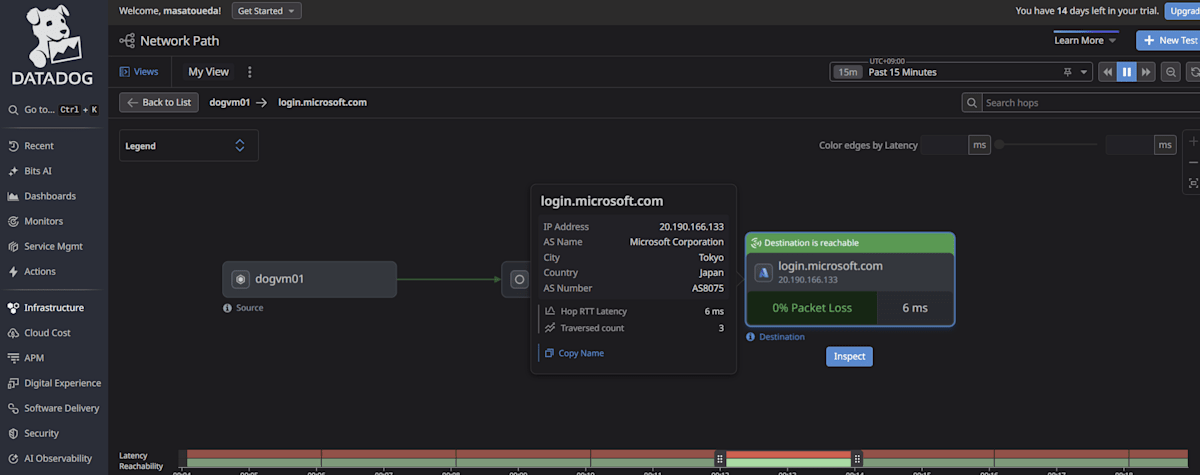Click the left timeline selection handle
Screen dimensions: 1200x475
pos(721,458)
